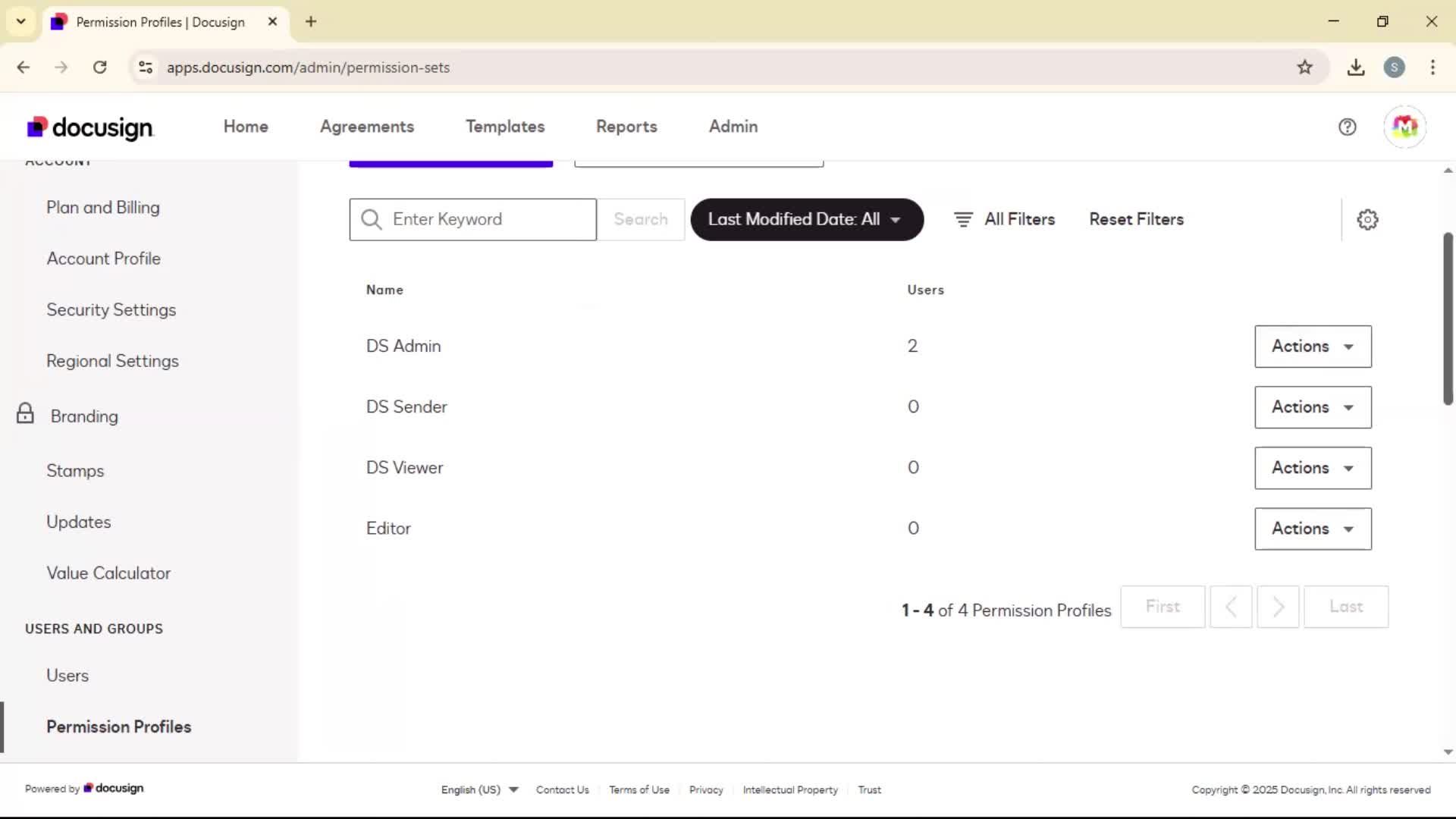
Task: Open Regional Settings in sidebar
Action: pos(113,361)
